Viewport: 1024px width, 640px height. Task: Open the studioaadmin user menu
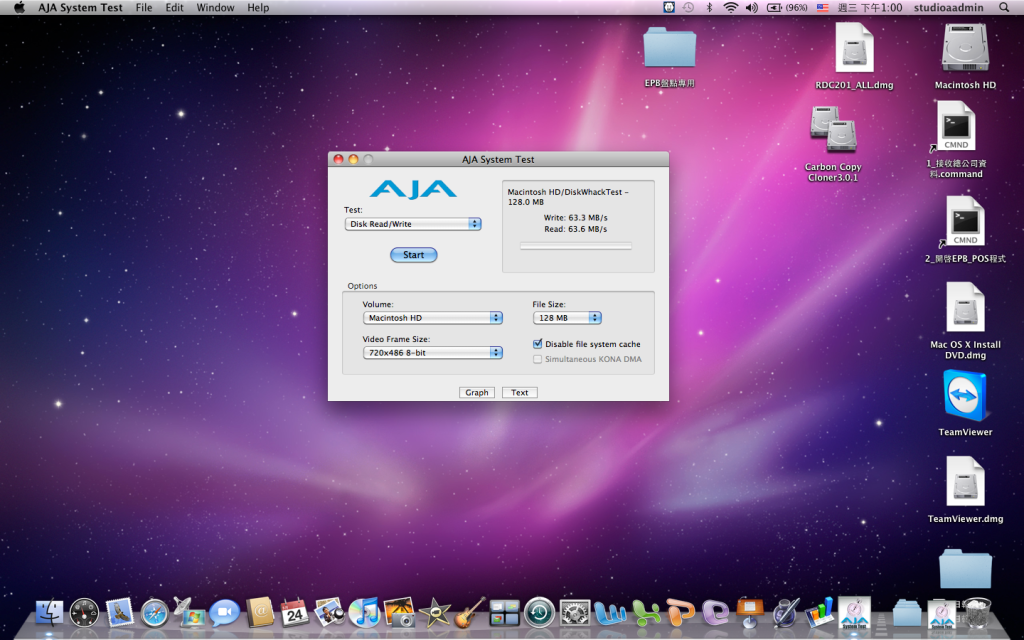click(x=948, y=8)
